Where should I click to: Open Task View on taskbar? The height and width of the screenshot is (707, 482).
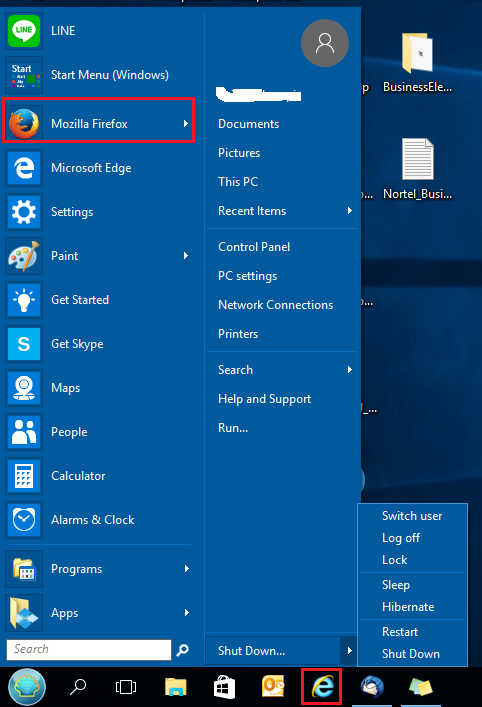[x=126, y=687]
